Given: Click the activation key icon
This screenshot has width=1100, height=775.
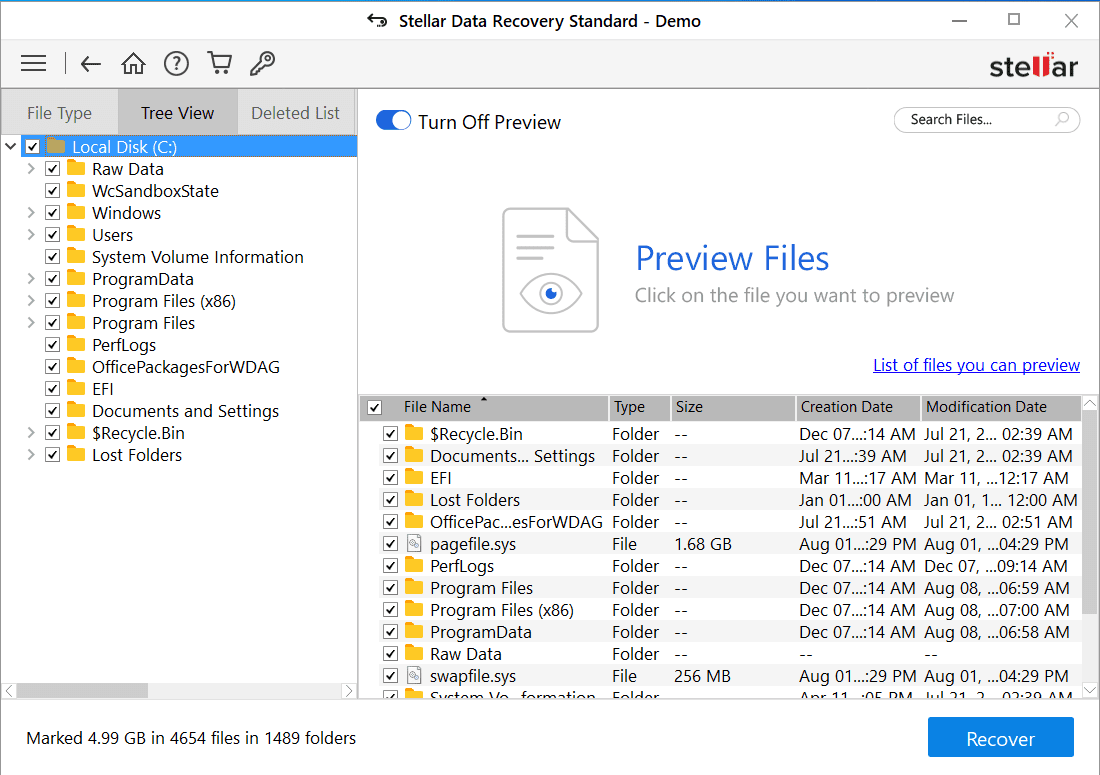Looking at the screenshot, I should click(x=262, y=63).
